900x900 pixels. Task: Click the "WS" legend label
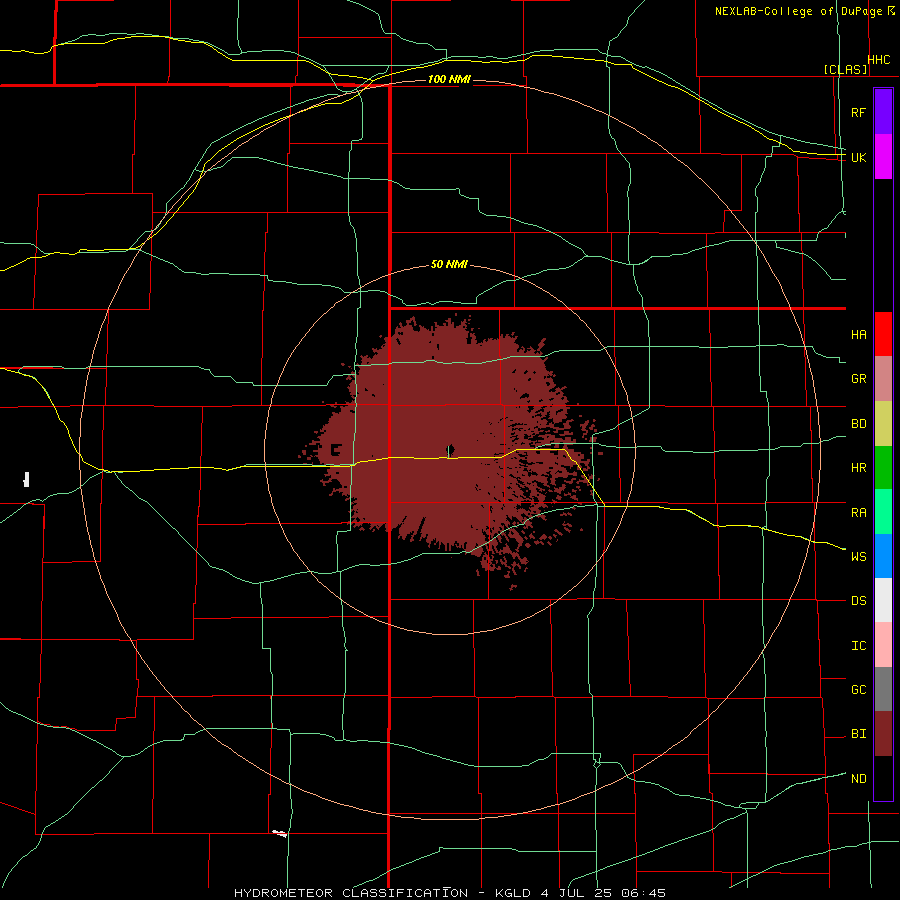click(859, 557)
